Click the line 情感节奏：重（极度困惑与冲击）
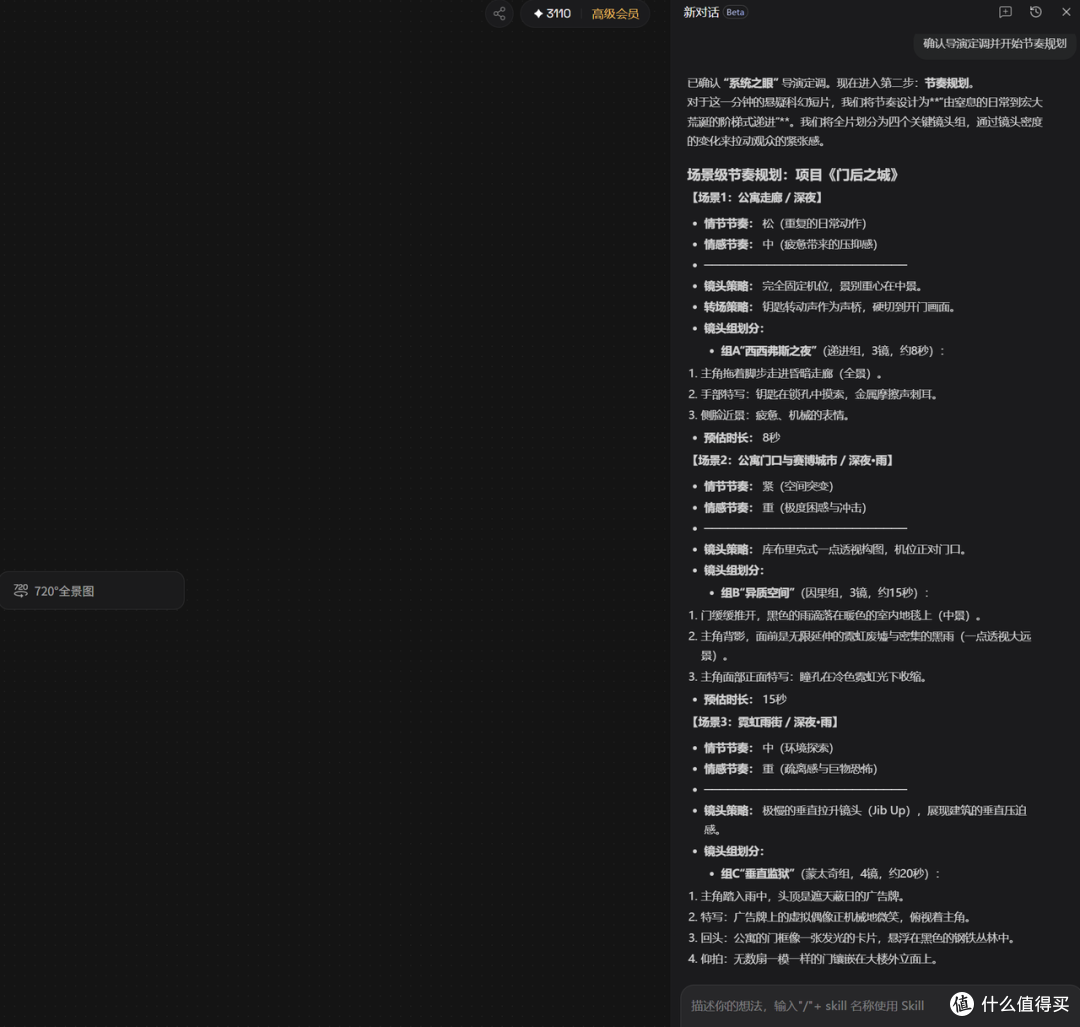Image resolution: width=1080 pixels, height=1027 pixels. pos(785,508)
